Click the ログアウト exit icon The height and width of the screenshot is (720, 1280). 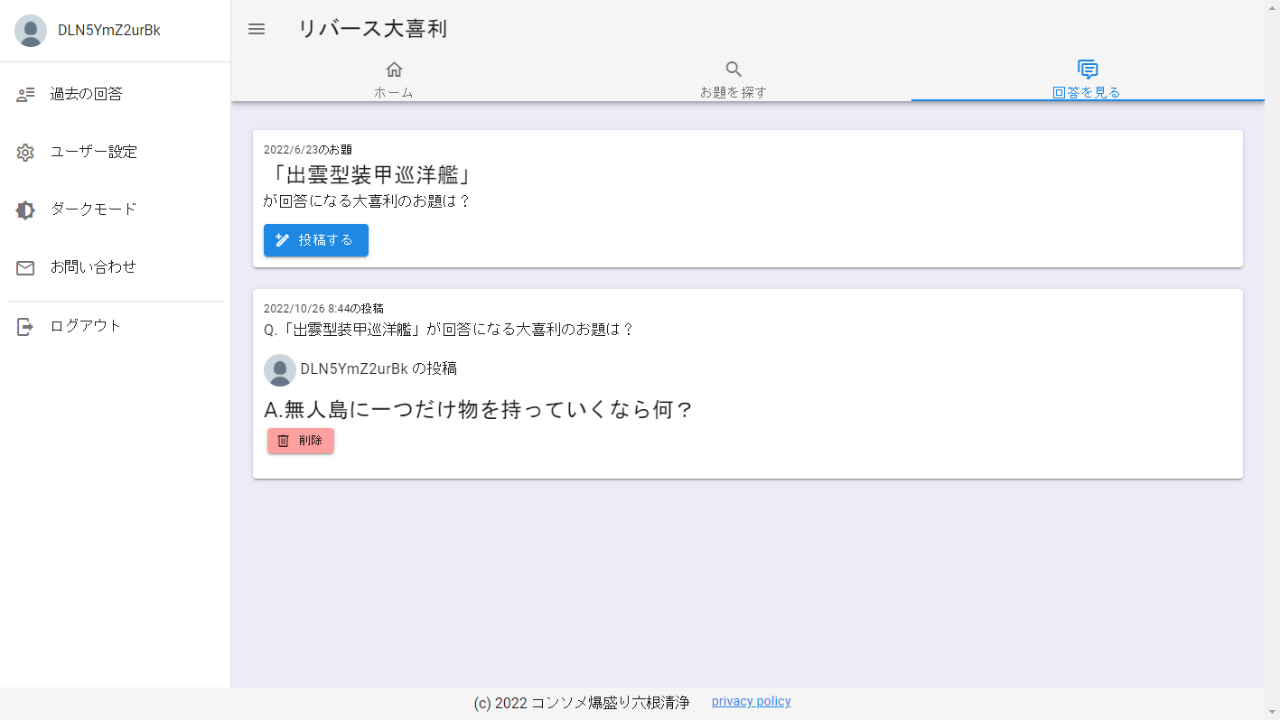click(26, 327)
